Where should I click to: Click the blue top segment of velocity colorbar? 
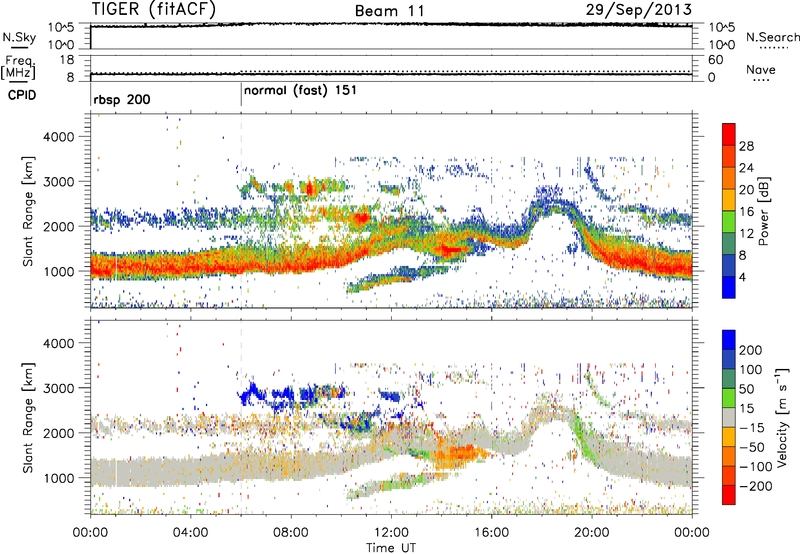point(729,340)
